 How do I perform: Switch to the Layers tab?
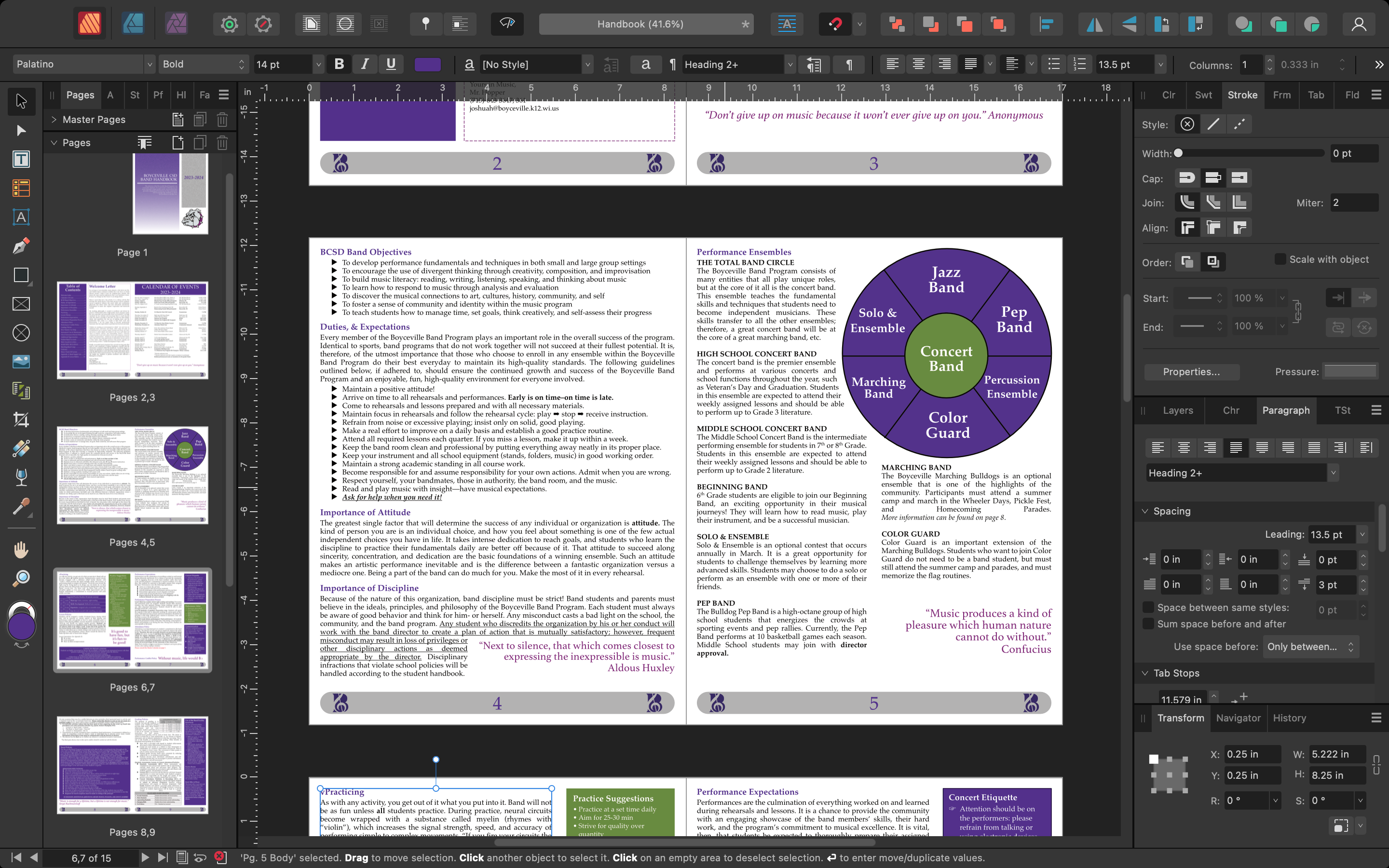[1178, 410]
